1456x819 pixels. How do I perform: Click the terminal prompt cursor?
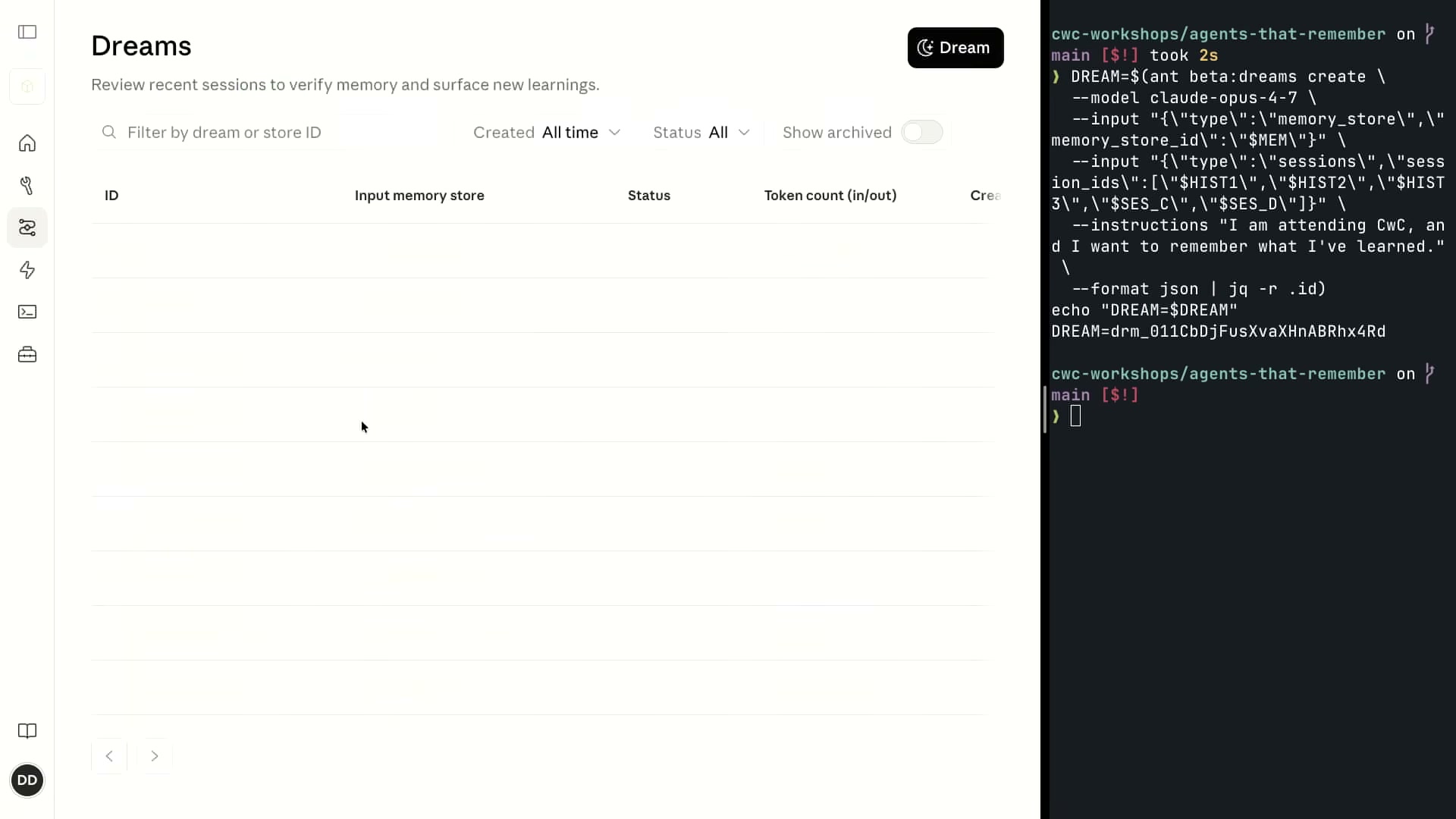(x=1075, y=416)
